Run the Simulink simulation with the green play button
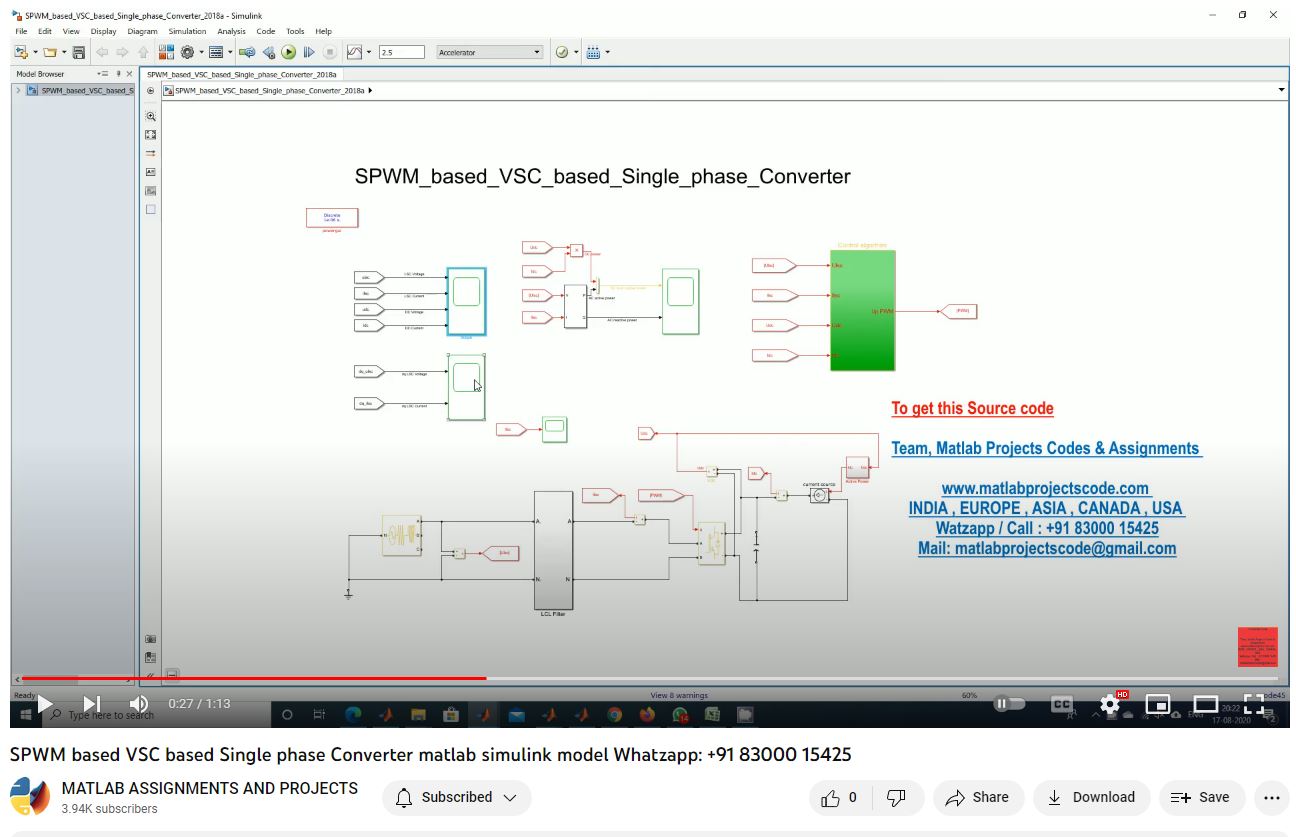The height and width of the screenshot is (837, 1296). coord(288,52)
